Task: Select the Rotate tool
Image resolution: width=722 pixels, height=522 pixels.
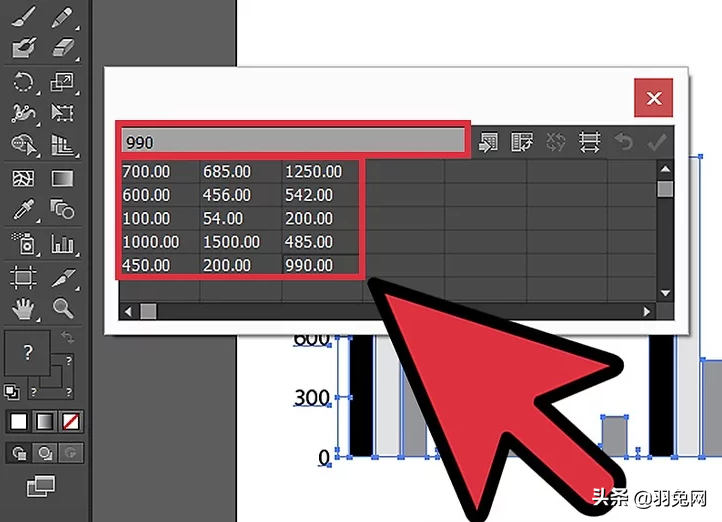Action: (x=23, y=82)
